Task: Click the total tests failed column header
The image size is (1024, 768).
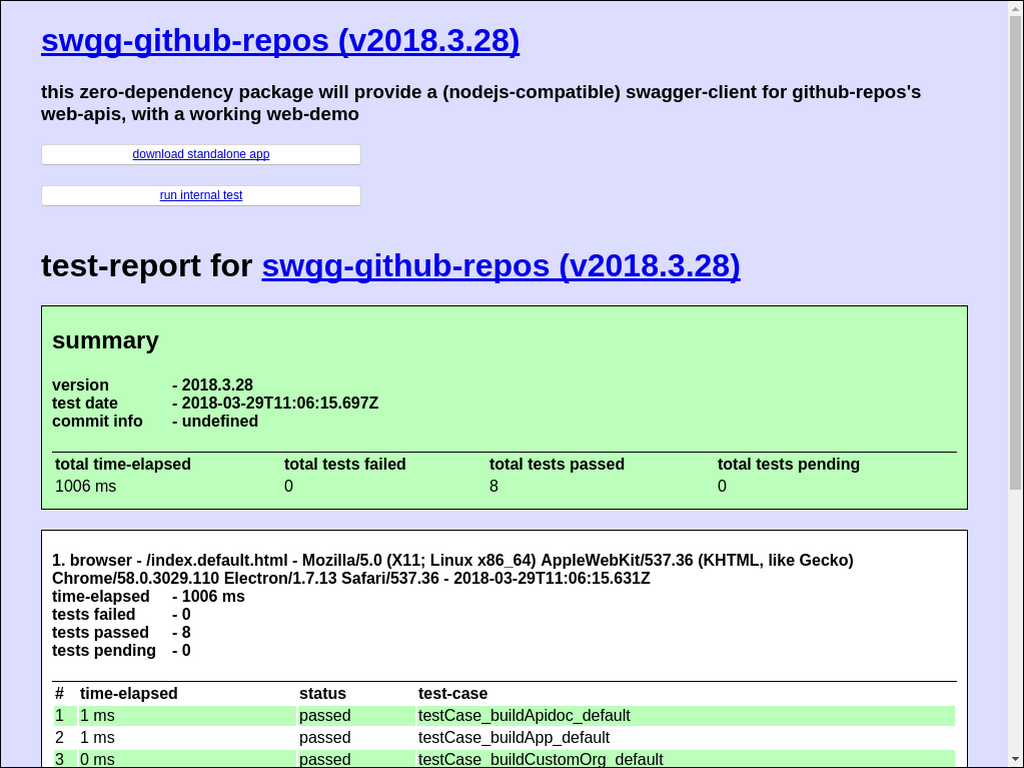Action: point(345,464)
